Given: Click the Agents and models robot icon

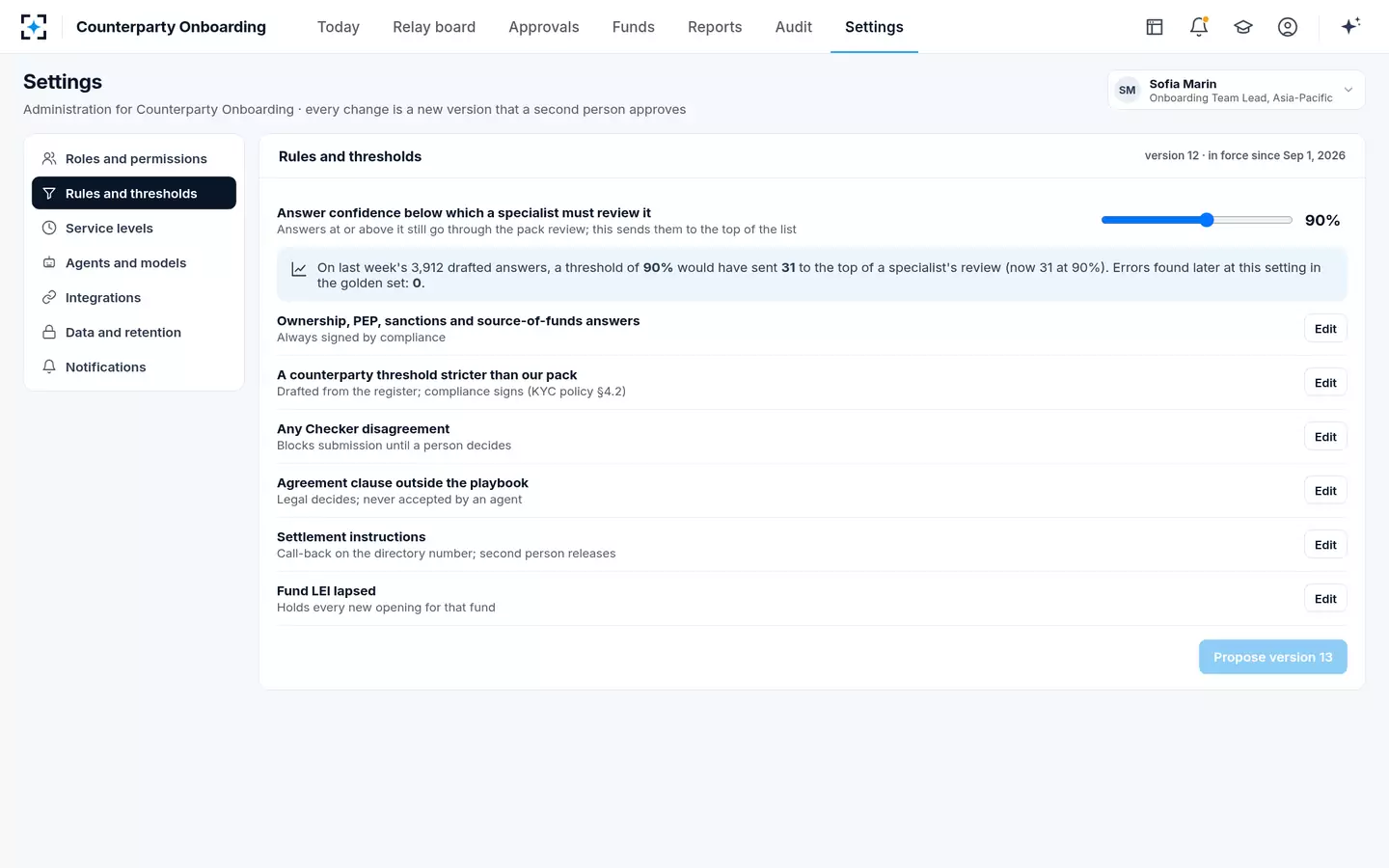Looking at the screenshot, I should tap(49, 262).
